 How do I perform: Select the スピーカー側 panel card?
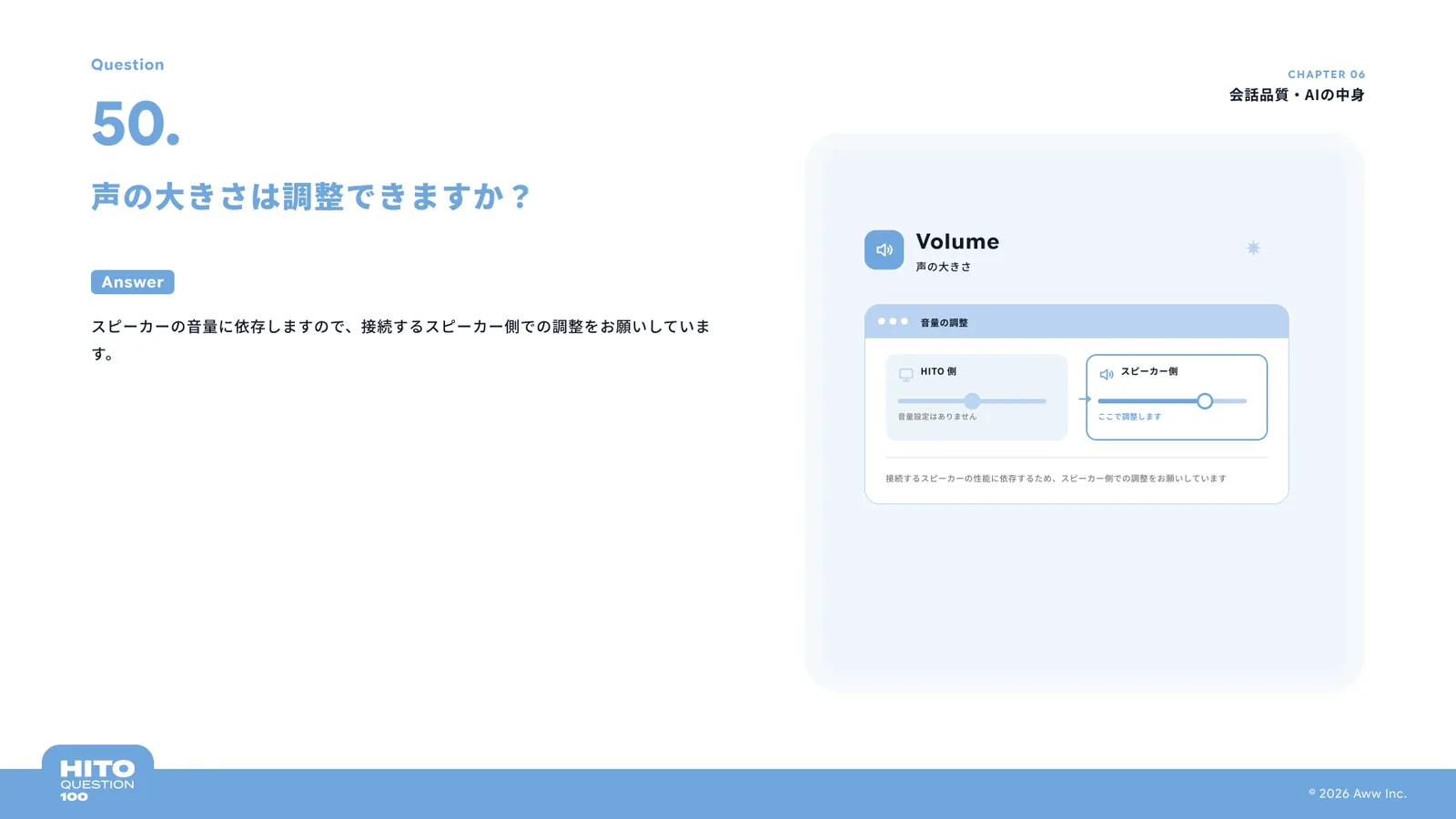1177,398
